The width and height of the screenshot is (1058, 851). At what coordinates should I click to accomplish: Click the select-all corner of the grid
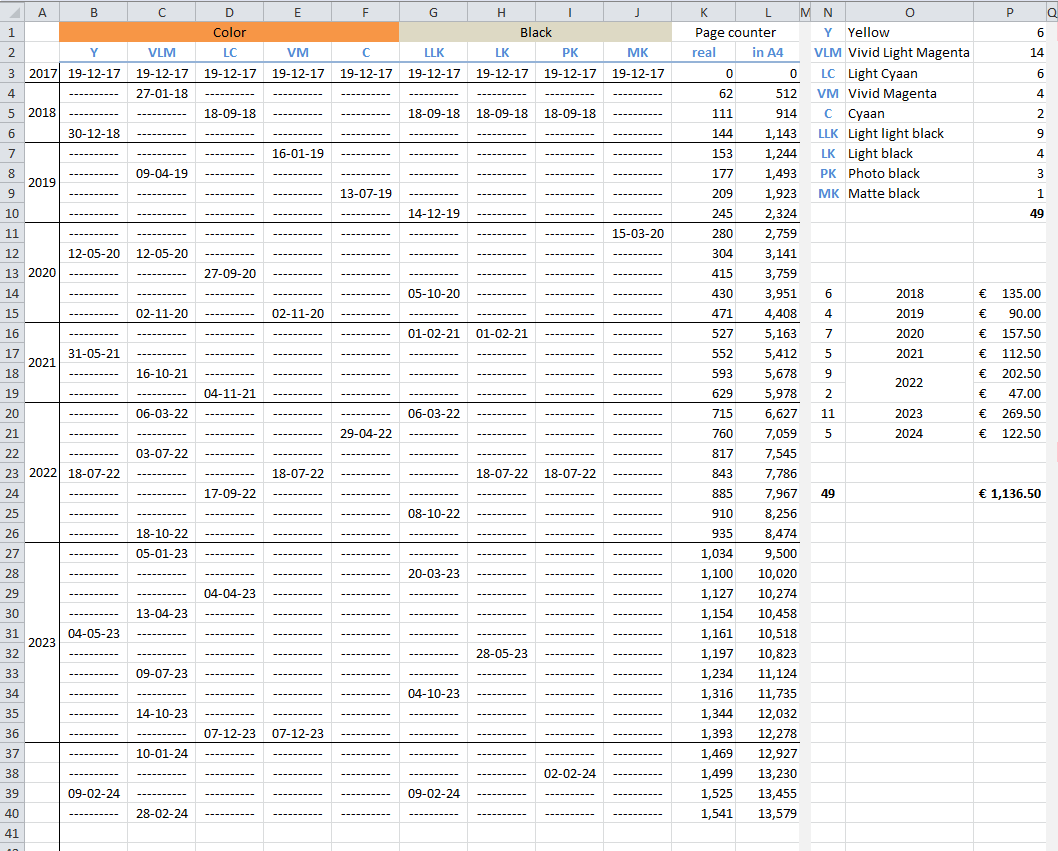click(12, 12)
